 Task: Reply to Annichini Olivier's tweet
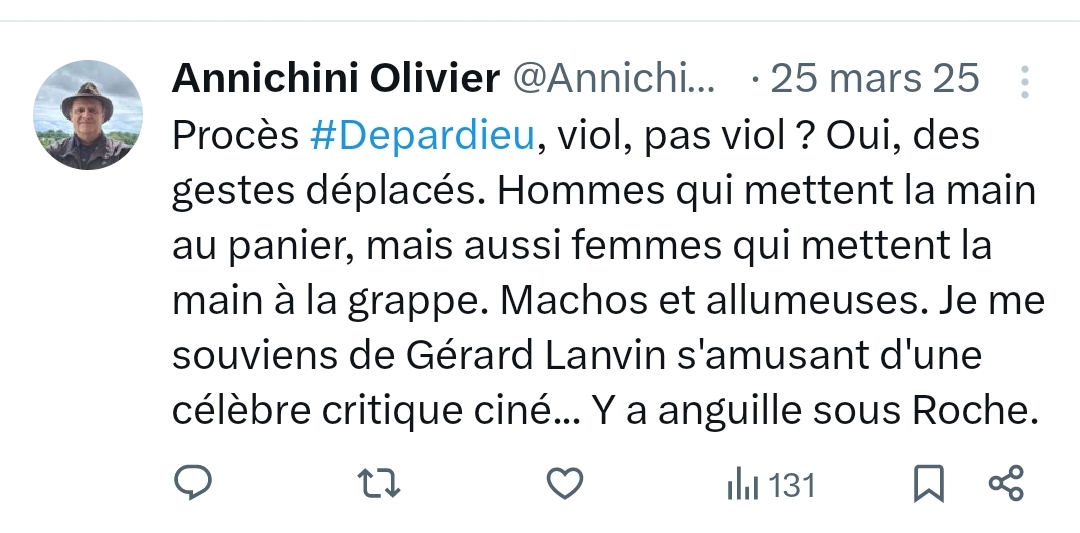[x=193, y=485]
